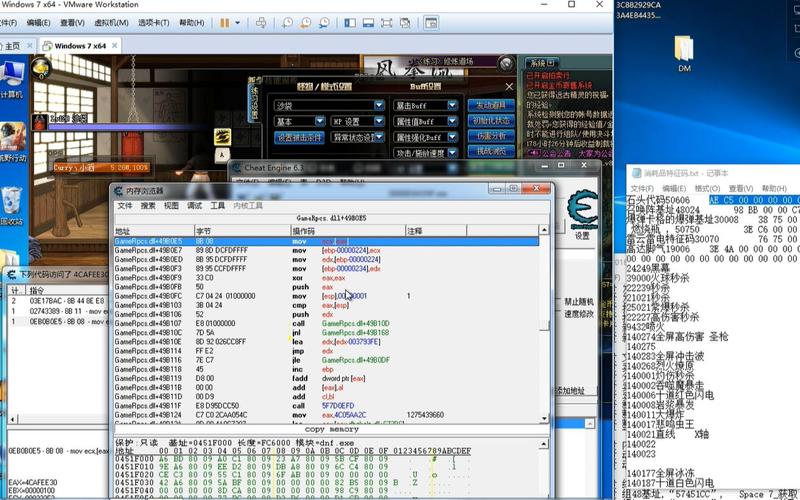The width and height of the screenshot is (800, 500).
Task: Click the yellow skill icon in the game
Action: 222,136
